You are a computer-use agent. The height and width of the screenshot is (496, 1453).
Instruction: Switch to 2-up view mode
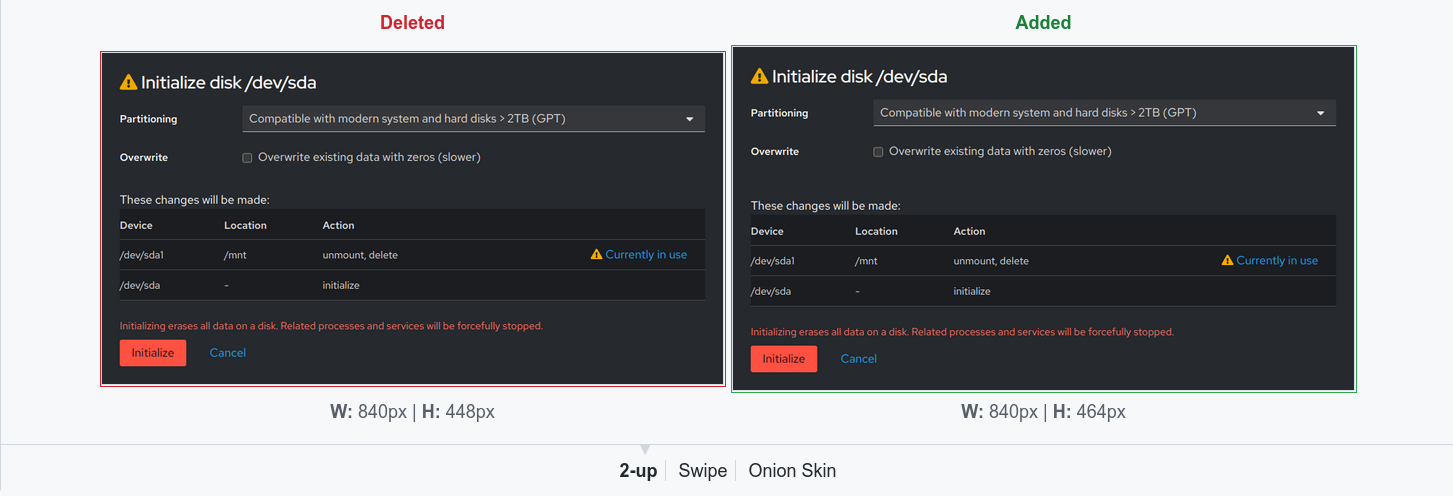[x=638, y=471]
